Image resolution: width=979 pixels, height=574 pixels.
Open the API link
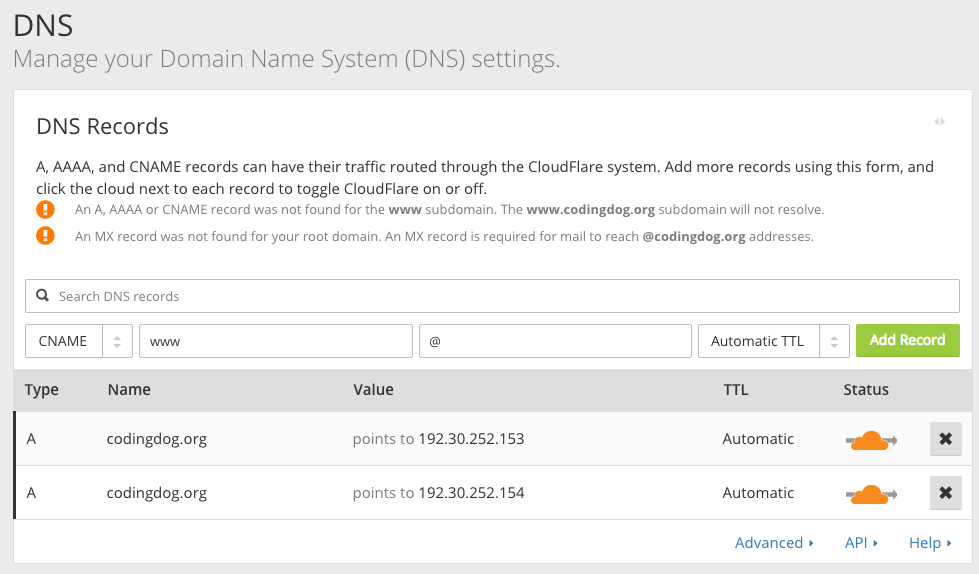[x=861, y=543]
